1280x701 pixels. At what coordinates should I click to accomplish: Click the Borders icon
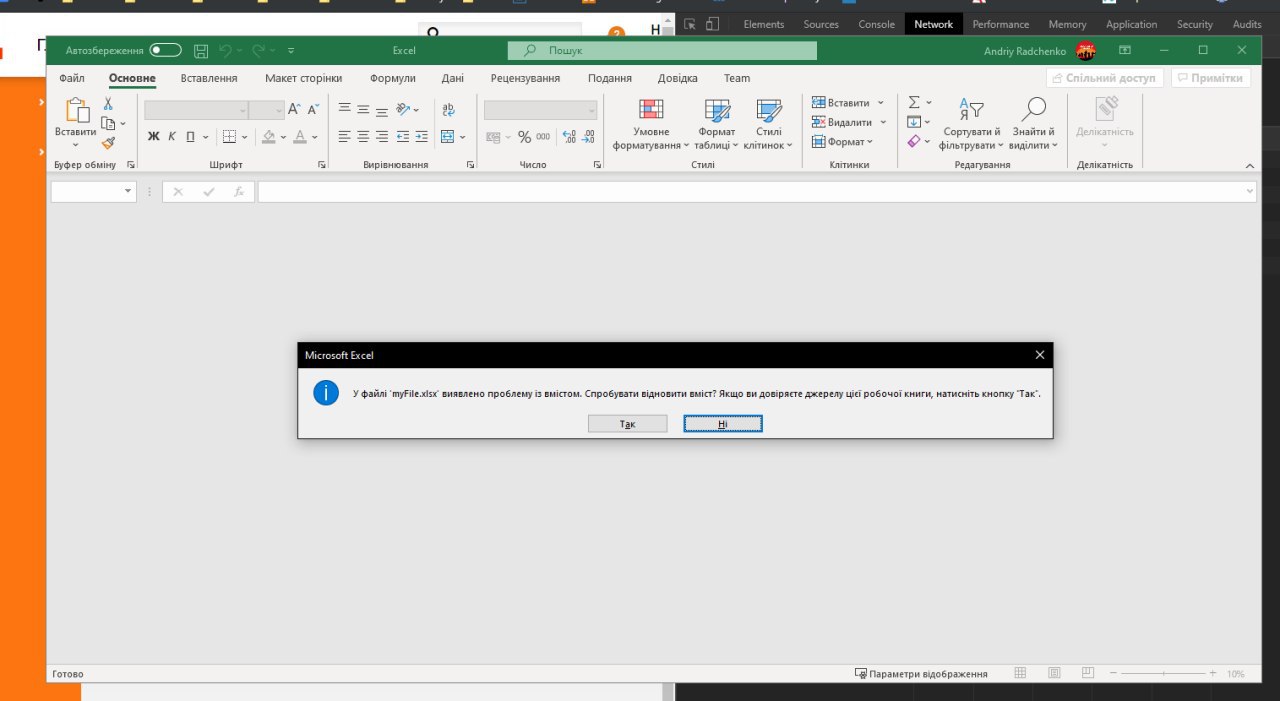click(229, 137)
